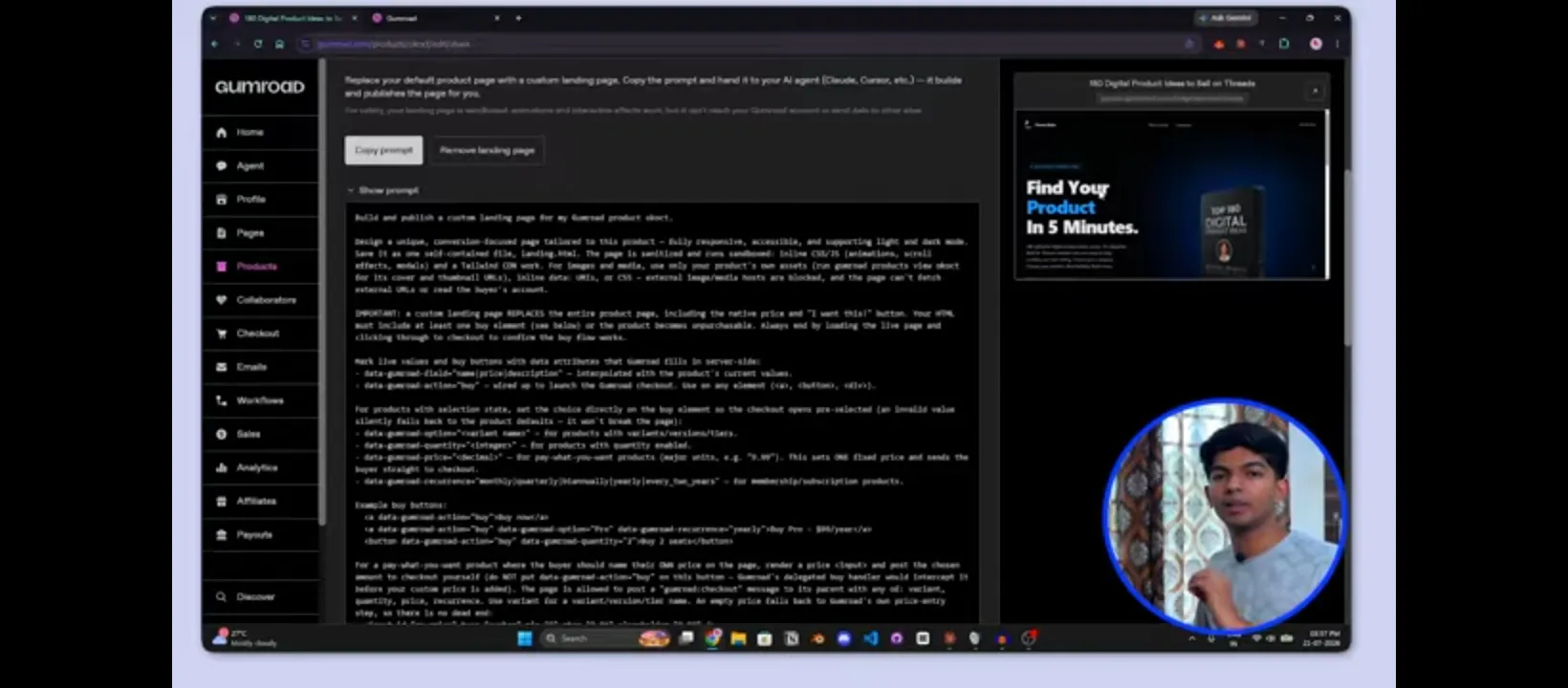The image size is (1568, 688).
Task: Open the Affiliates section in sidebar
Action: (x=260, y=501)
